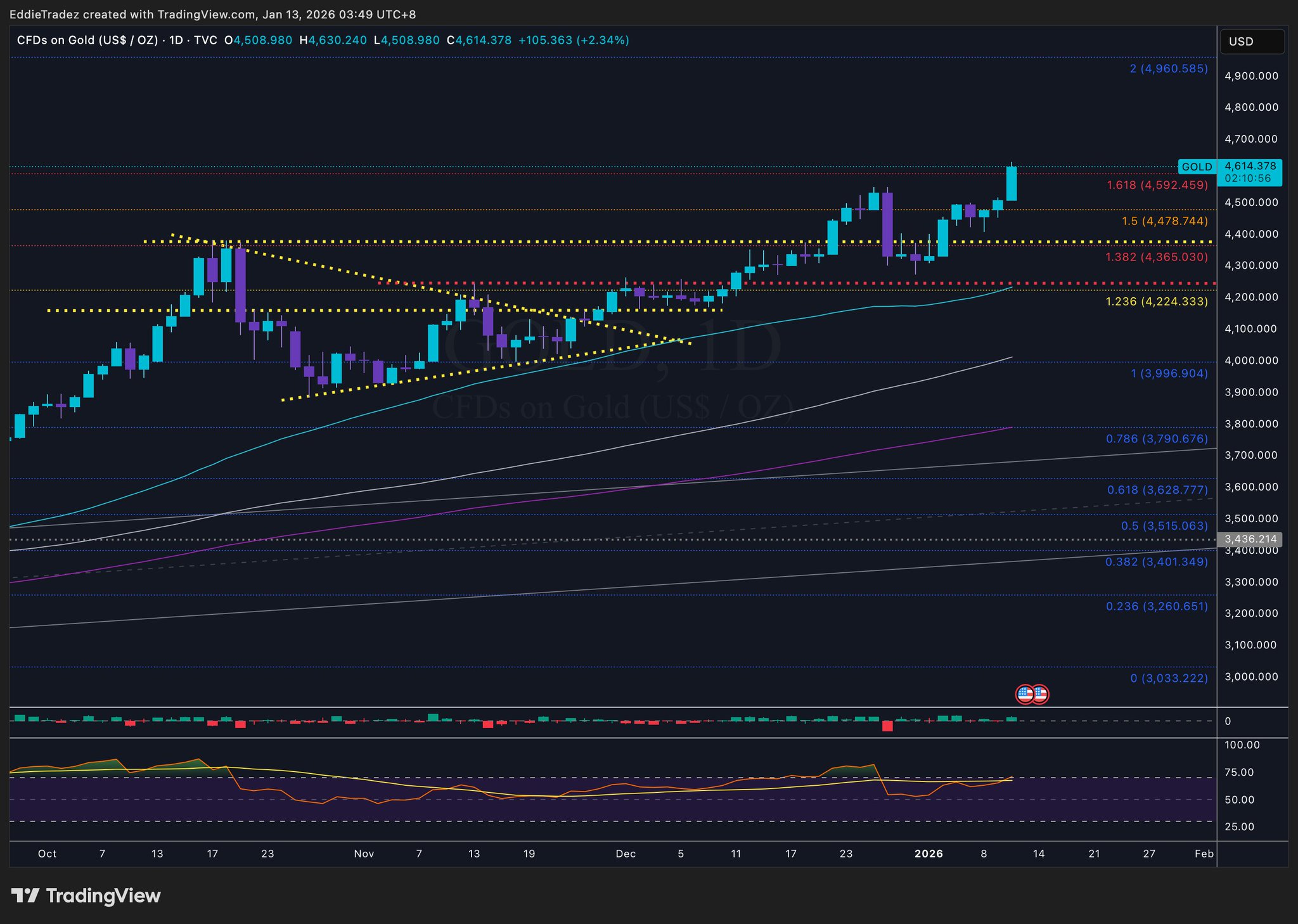1298x924 pixels.
Task: Click the Nov marker on the time axis
Action: (x=364, y=854)
